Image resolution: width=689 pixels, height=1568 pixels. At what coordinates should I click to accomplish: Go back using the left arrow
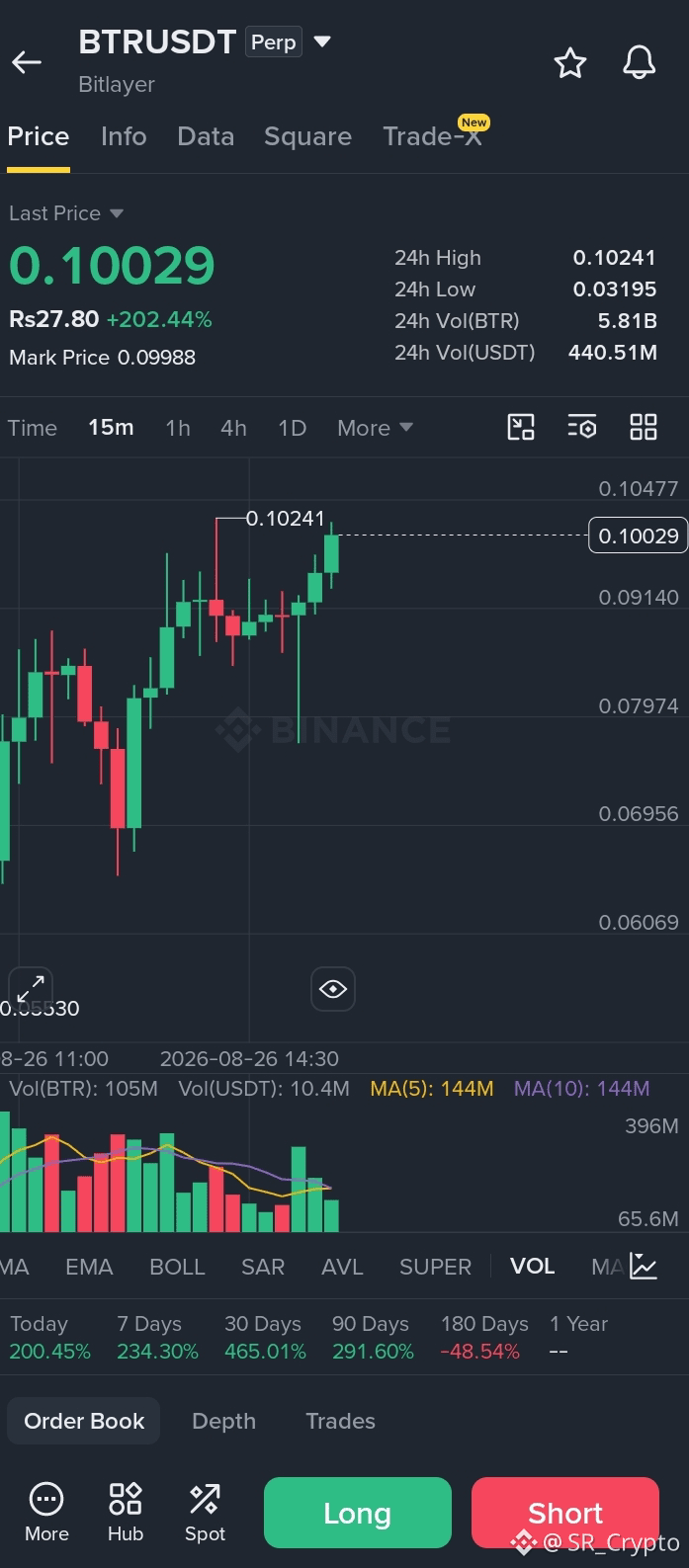(x=27, y=62)
